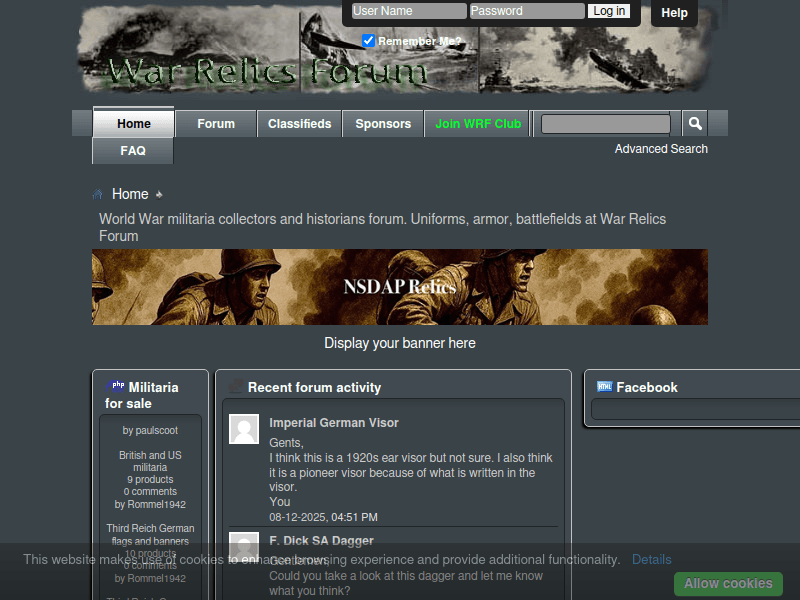The image size is (800, 600).
Task: Open the Advanced Search link
Action: [x=661, y=149]
